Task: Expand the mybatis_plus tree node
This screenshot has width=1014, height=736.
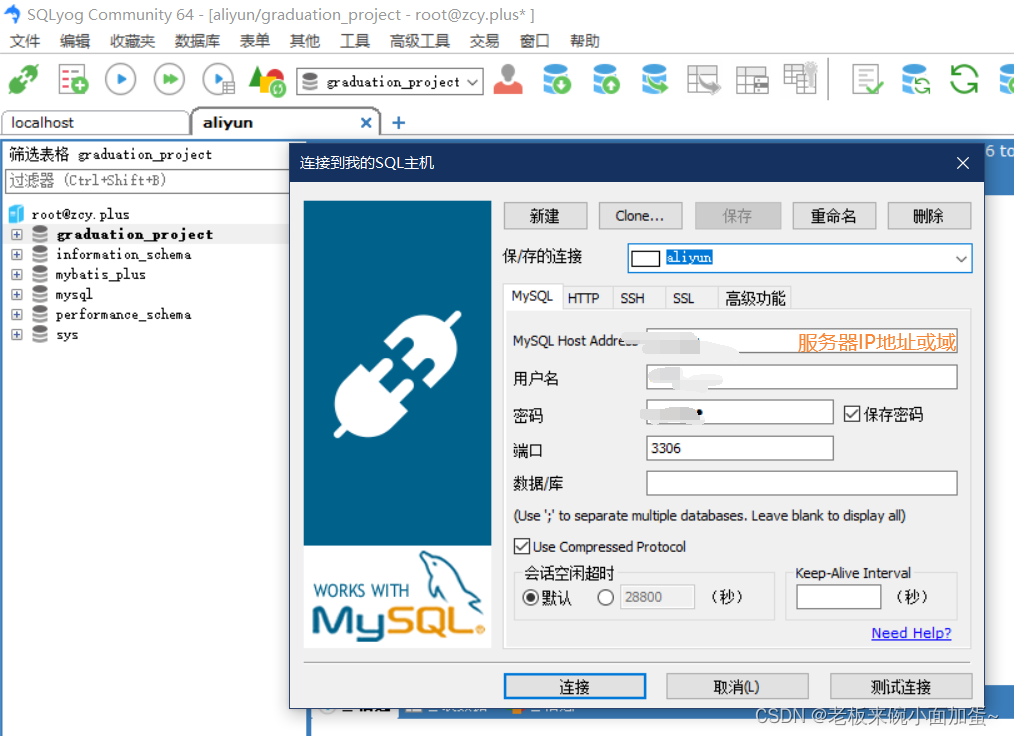Action: point(17,274)
